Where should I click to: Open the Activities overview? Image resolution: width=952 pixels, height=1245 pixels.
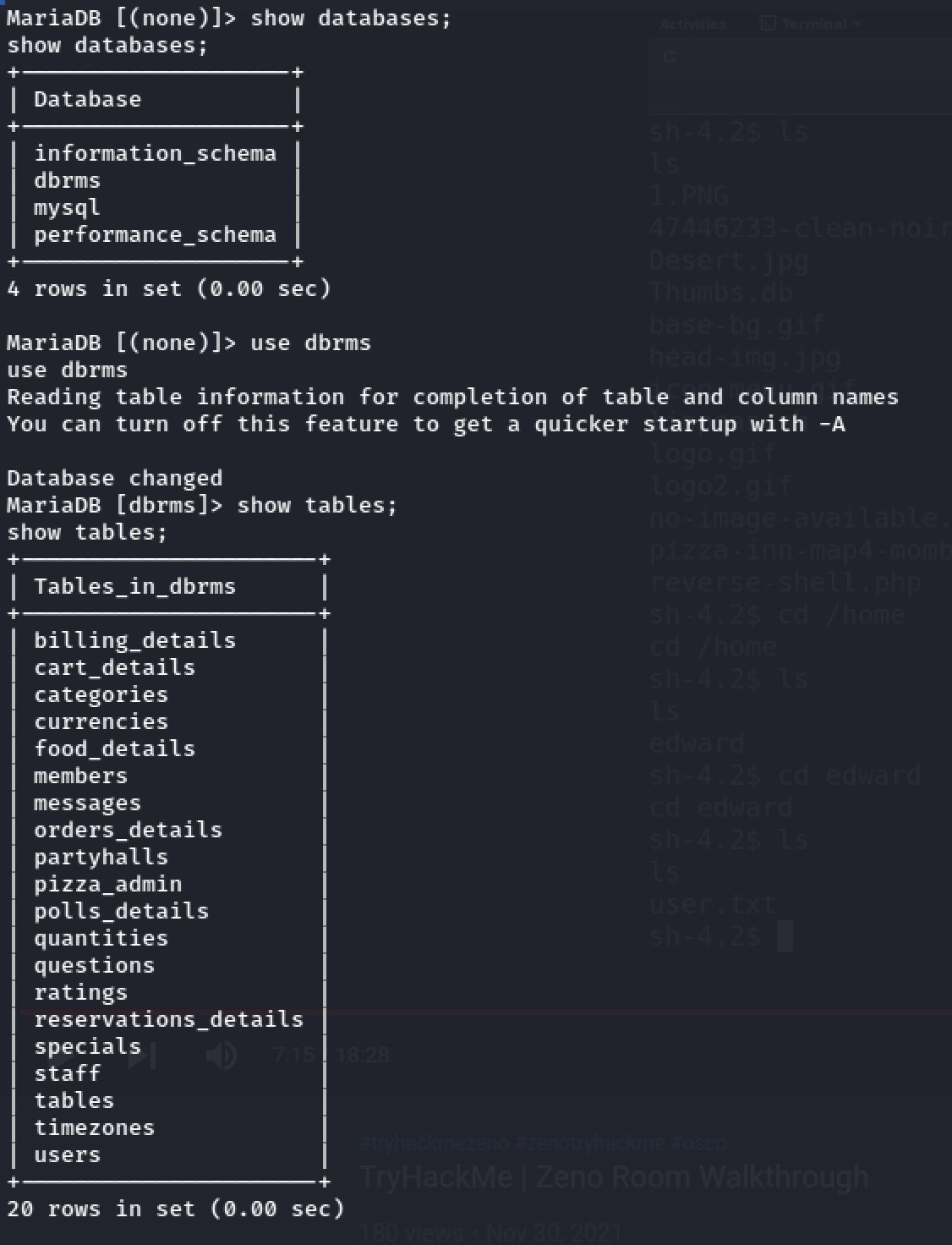[x=692, y=24]
